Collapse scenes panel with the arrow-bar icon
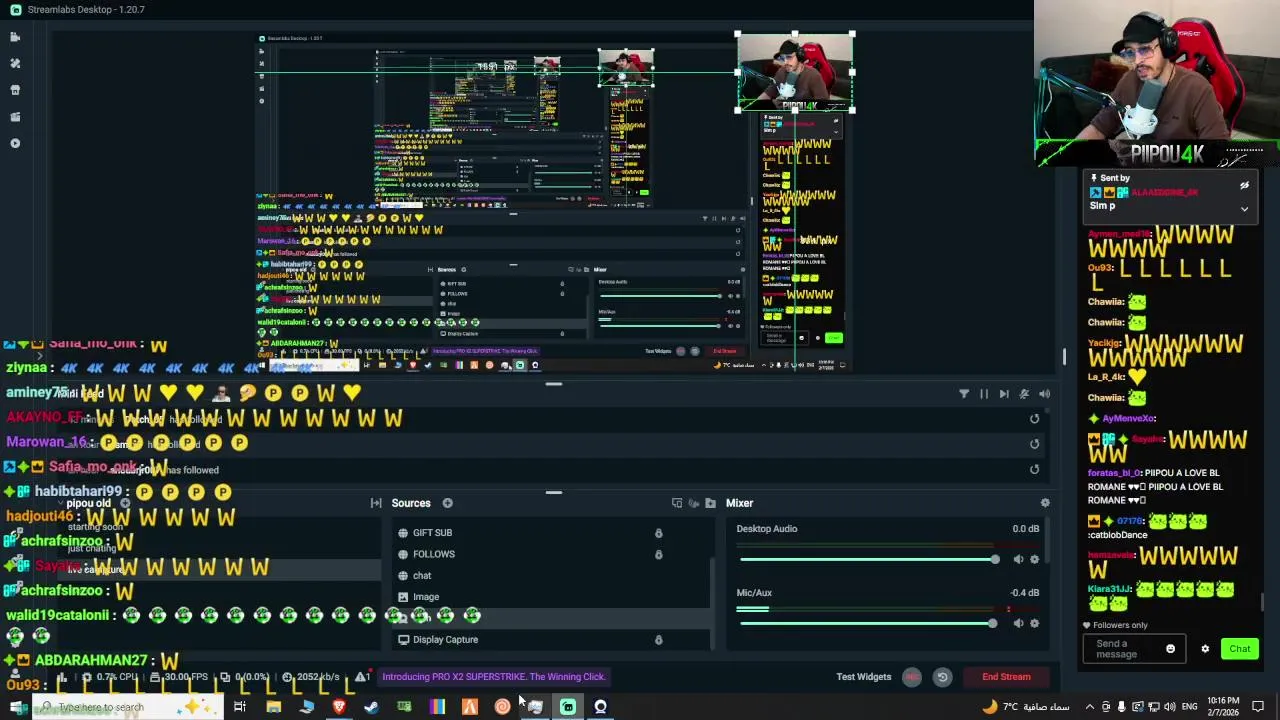 click(376, 503)
